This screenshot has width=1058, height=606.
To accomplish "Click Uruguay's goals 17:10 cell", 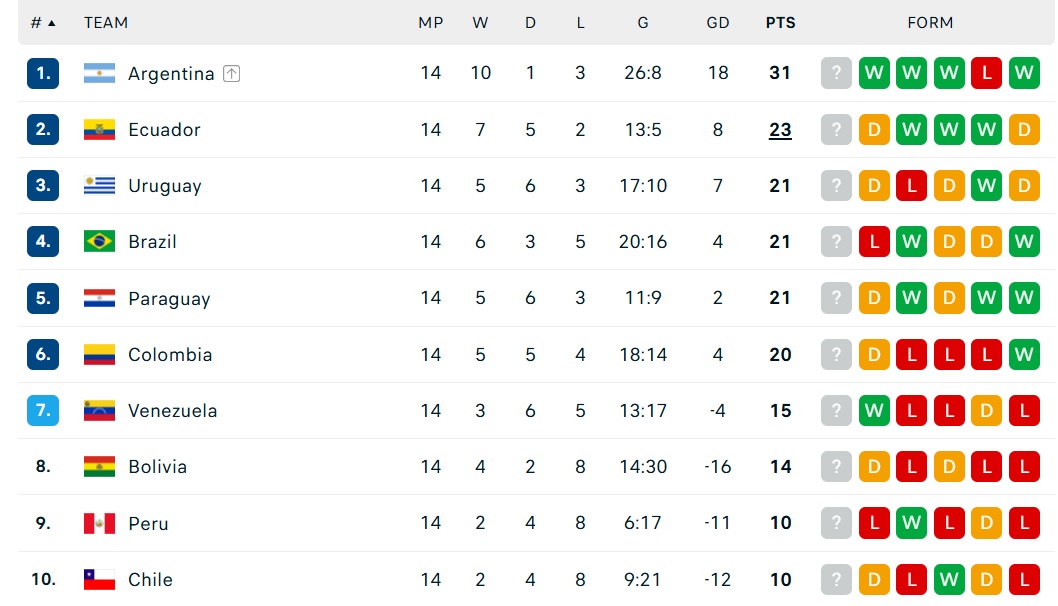I will 643,186.
